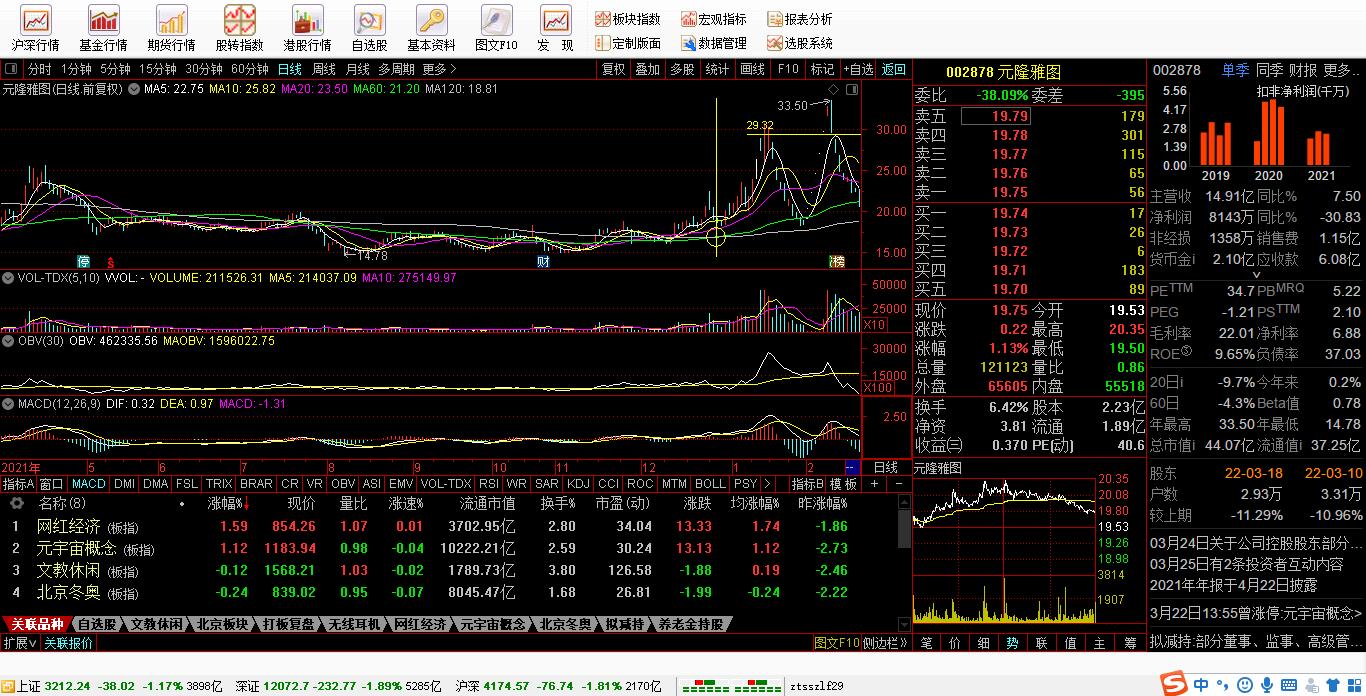Viewport: 1366px width, 696px height.
Task: Open the 03月24日 controlling shareholder announcement link
Action: pos(1256,544)
